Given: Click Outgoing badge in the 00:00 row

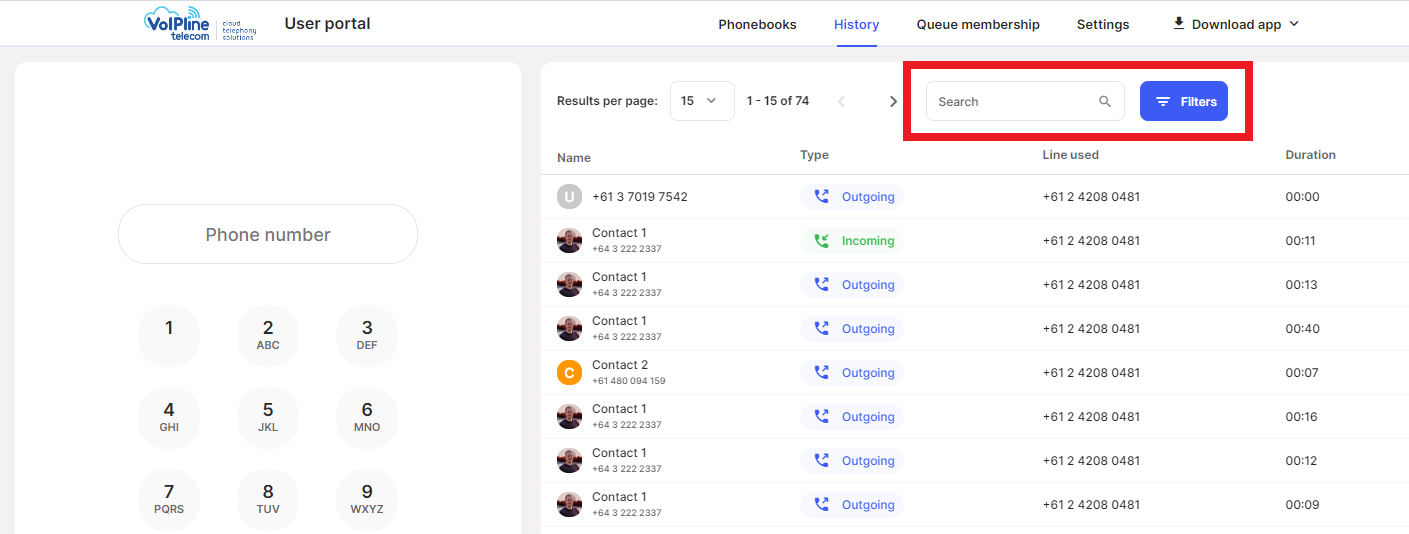Looking at the screenshot, I should pyautogui.click(x=852, y=197).
